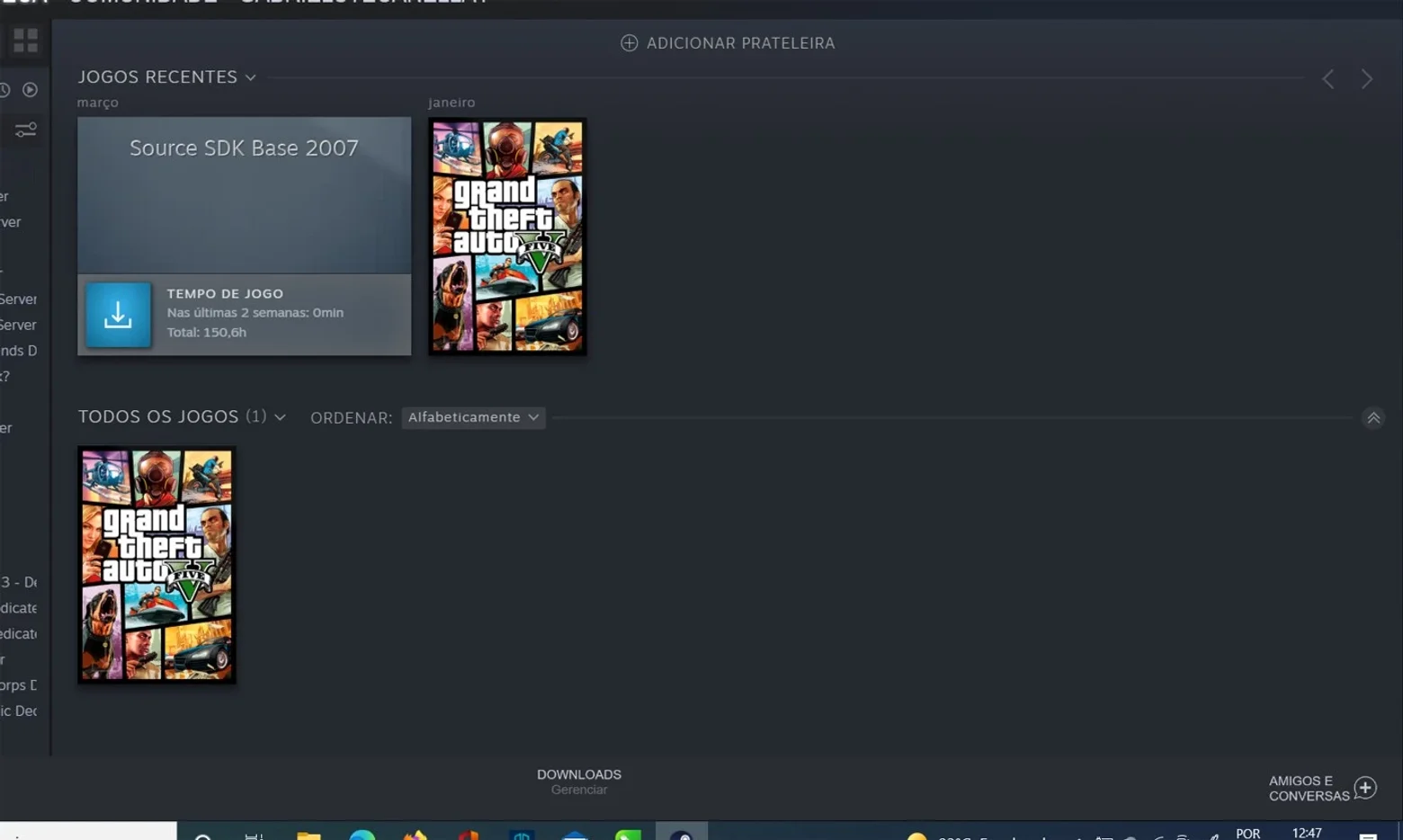Click plus icon beside Adicionar Prateleira
The width and height of the screenshot is (1403, 840).
(x=630, y=43)
